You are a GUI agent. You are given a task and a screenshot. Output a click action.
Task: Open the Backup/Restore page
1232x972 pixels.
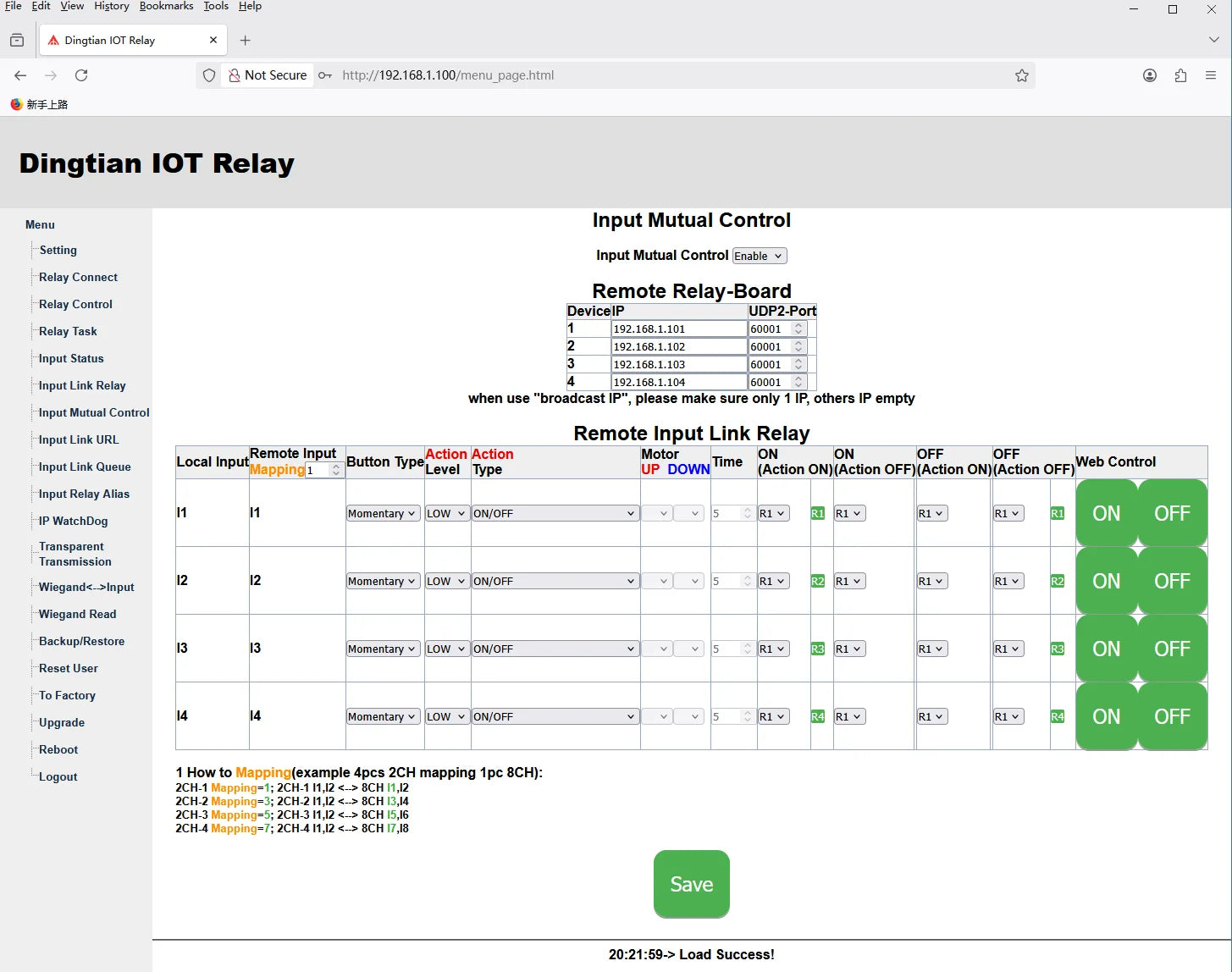tap(81, 641)
